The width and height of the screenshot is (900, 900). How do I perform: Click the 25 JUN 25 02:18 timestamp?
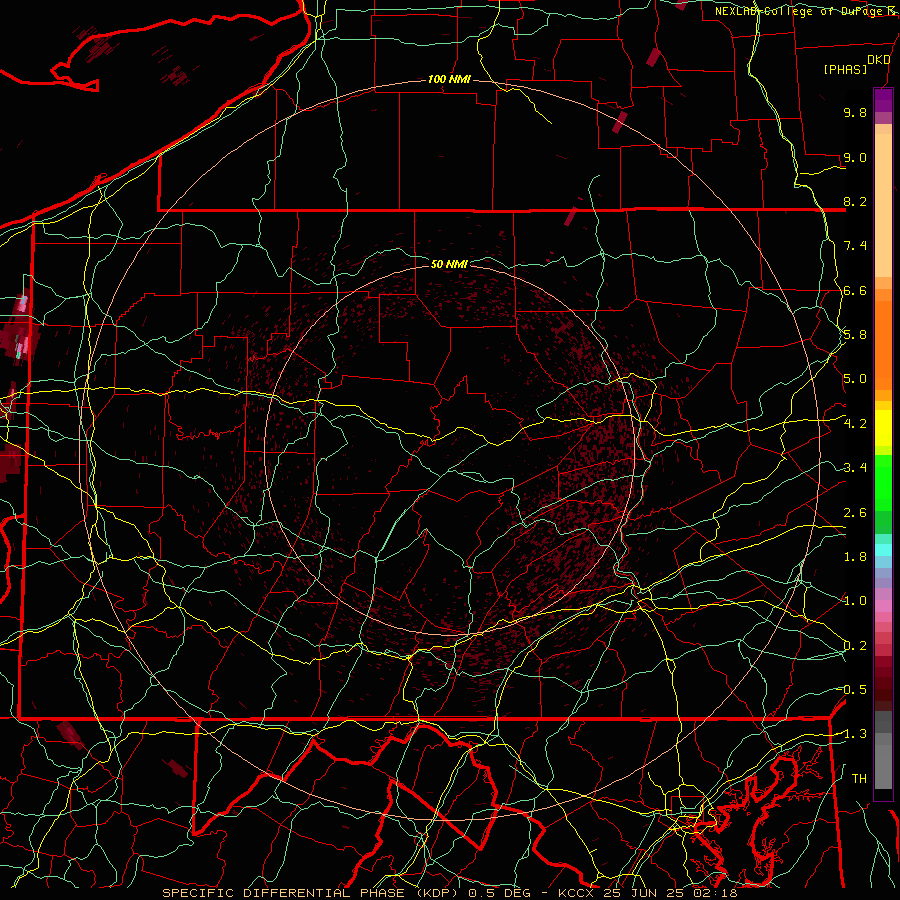(671, 893)
